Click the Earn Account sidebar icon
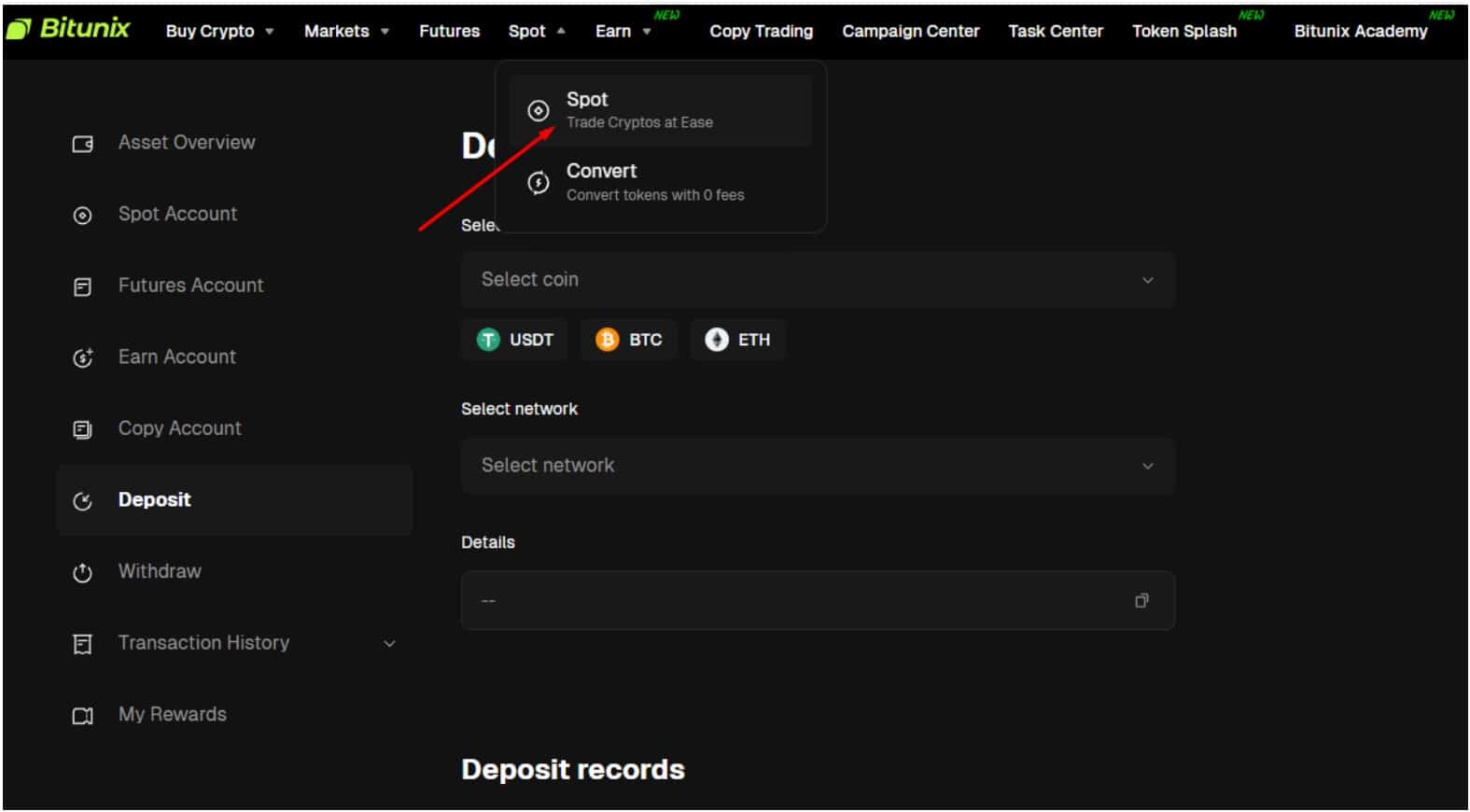 83,358
